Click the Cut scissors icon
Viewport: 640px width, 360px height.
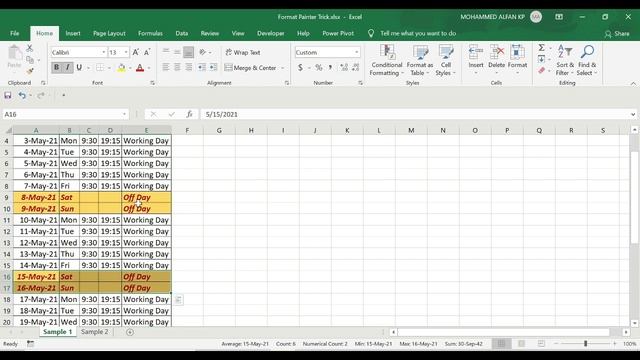(x=29, y=48)
